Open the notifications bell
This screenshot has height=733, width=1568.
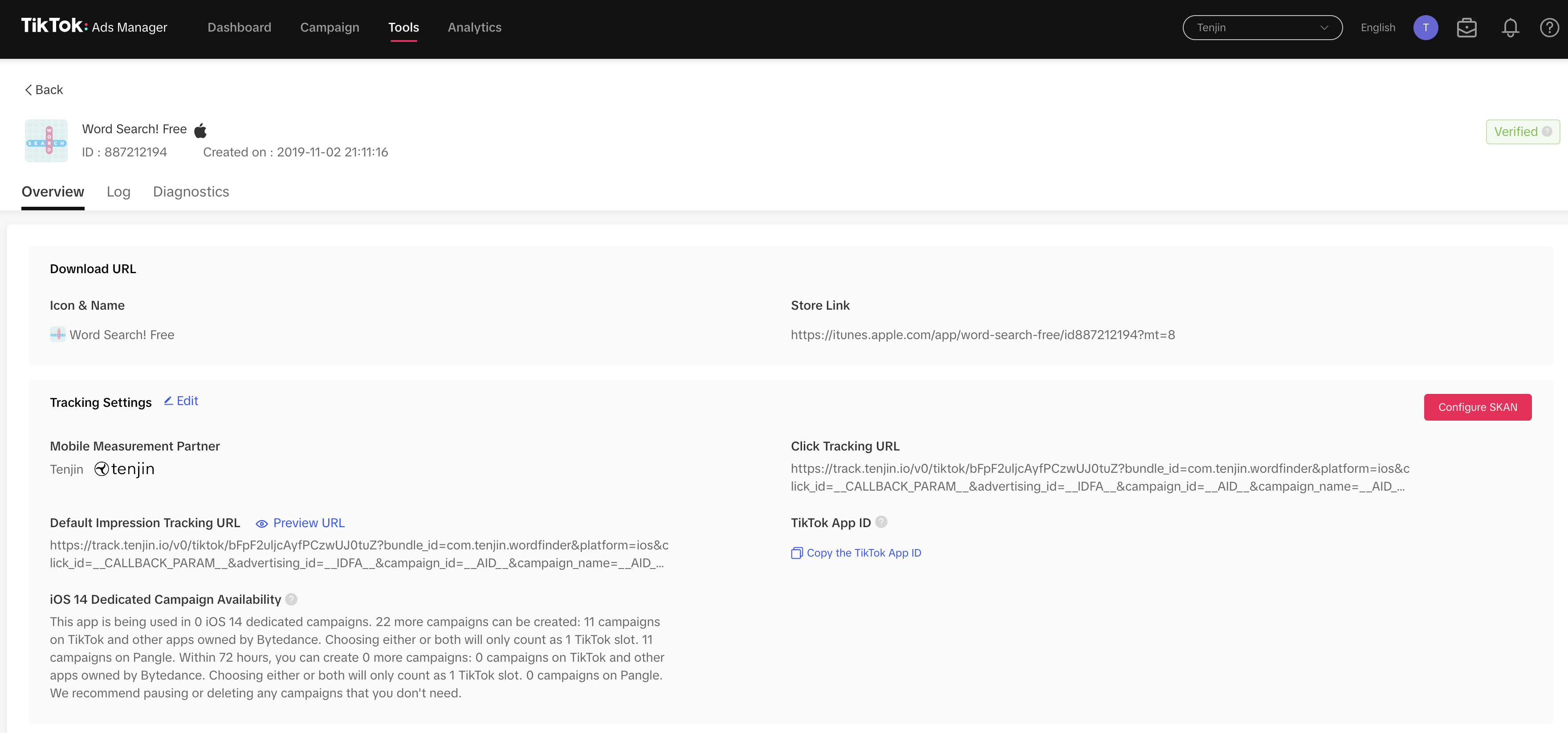pos(1510,28)
